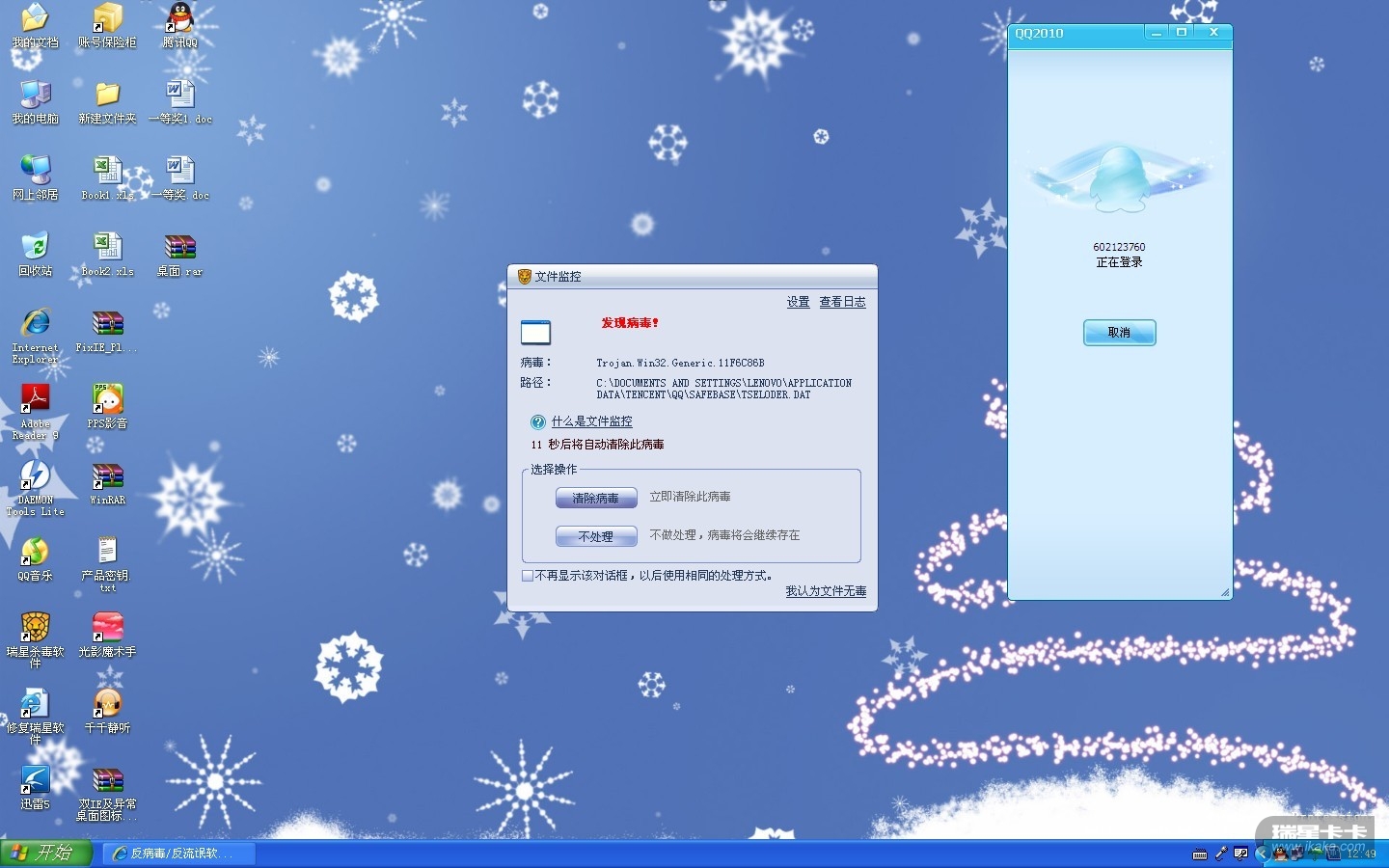Image resolution: width=1389 pixels, height=868 pixels.
Task: Open the 我的文档 desktop icon
Action: (35, 25)
